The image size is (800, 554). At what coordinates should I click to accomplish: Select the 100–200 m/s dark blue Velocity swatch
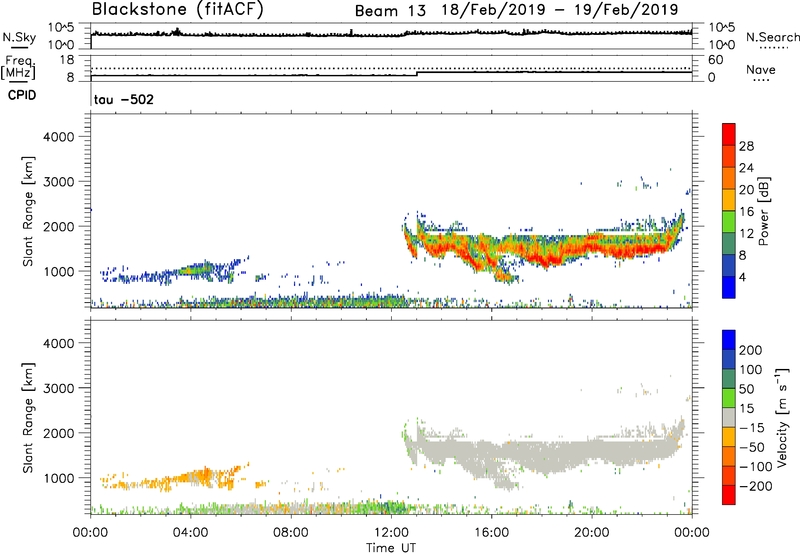[729, 359]
